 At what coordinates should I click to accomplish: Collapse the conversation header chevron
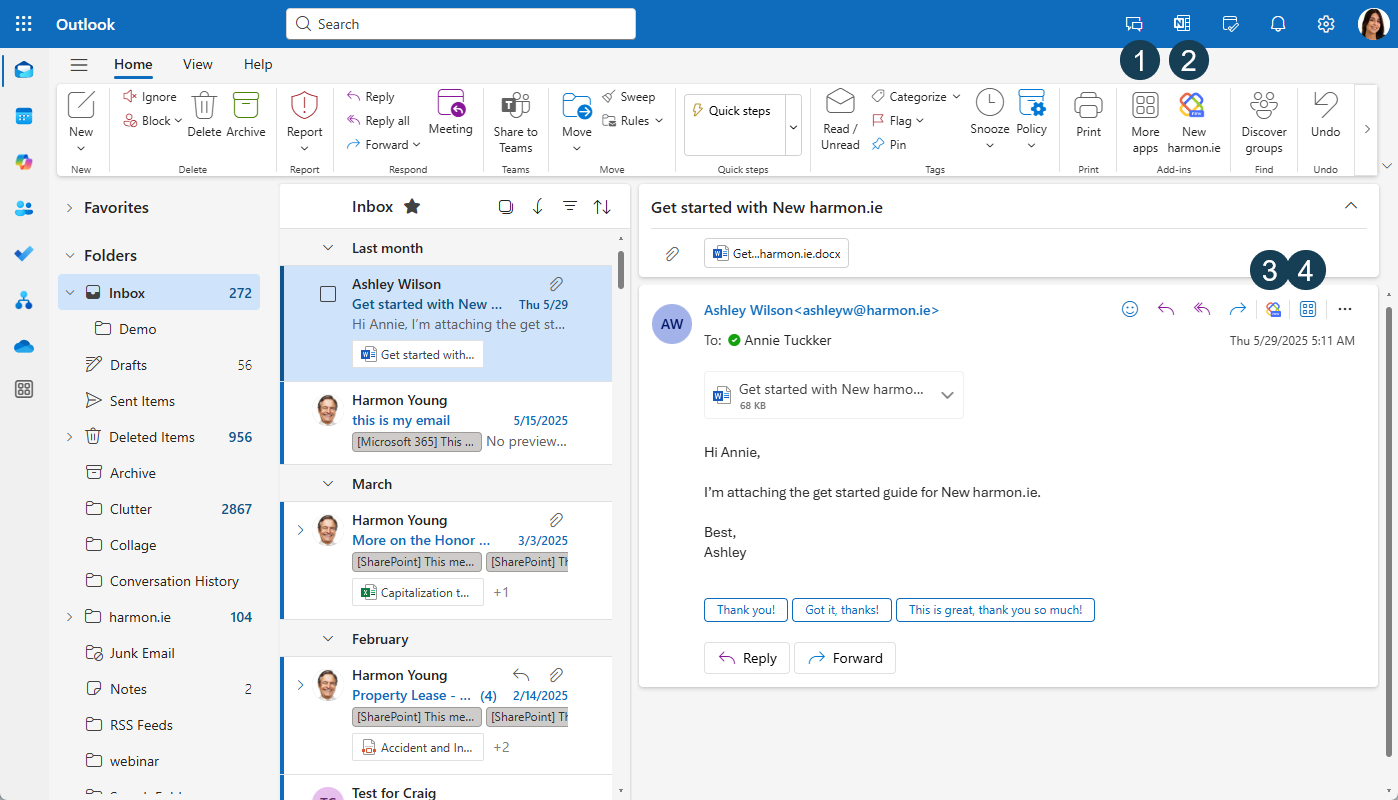pos(1351,206)
